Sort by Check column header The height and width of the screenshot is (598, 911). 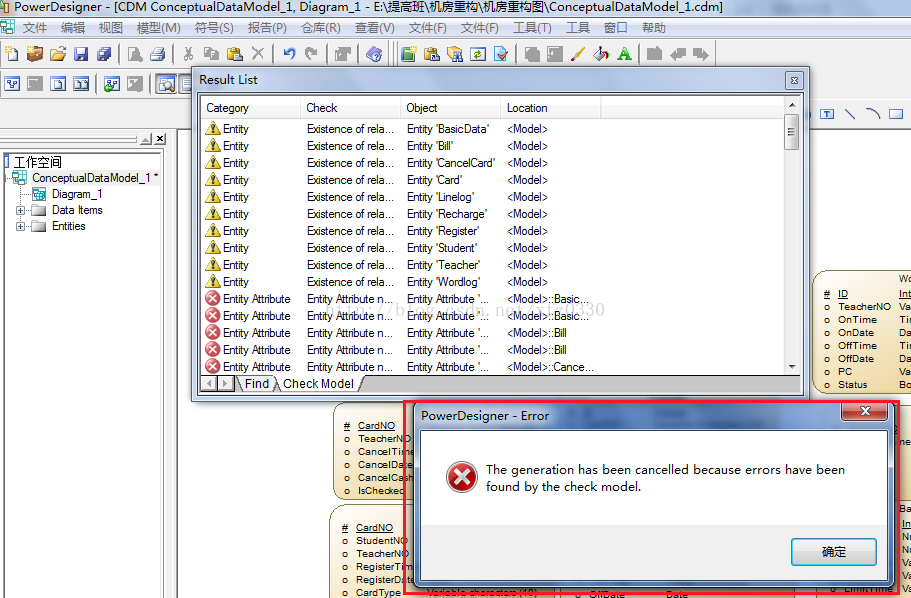point(350,108)
